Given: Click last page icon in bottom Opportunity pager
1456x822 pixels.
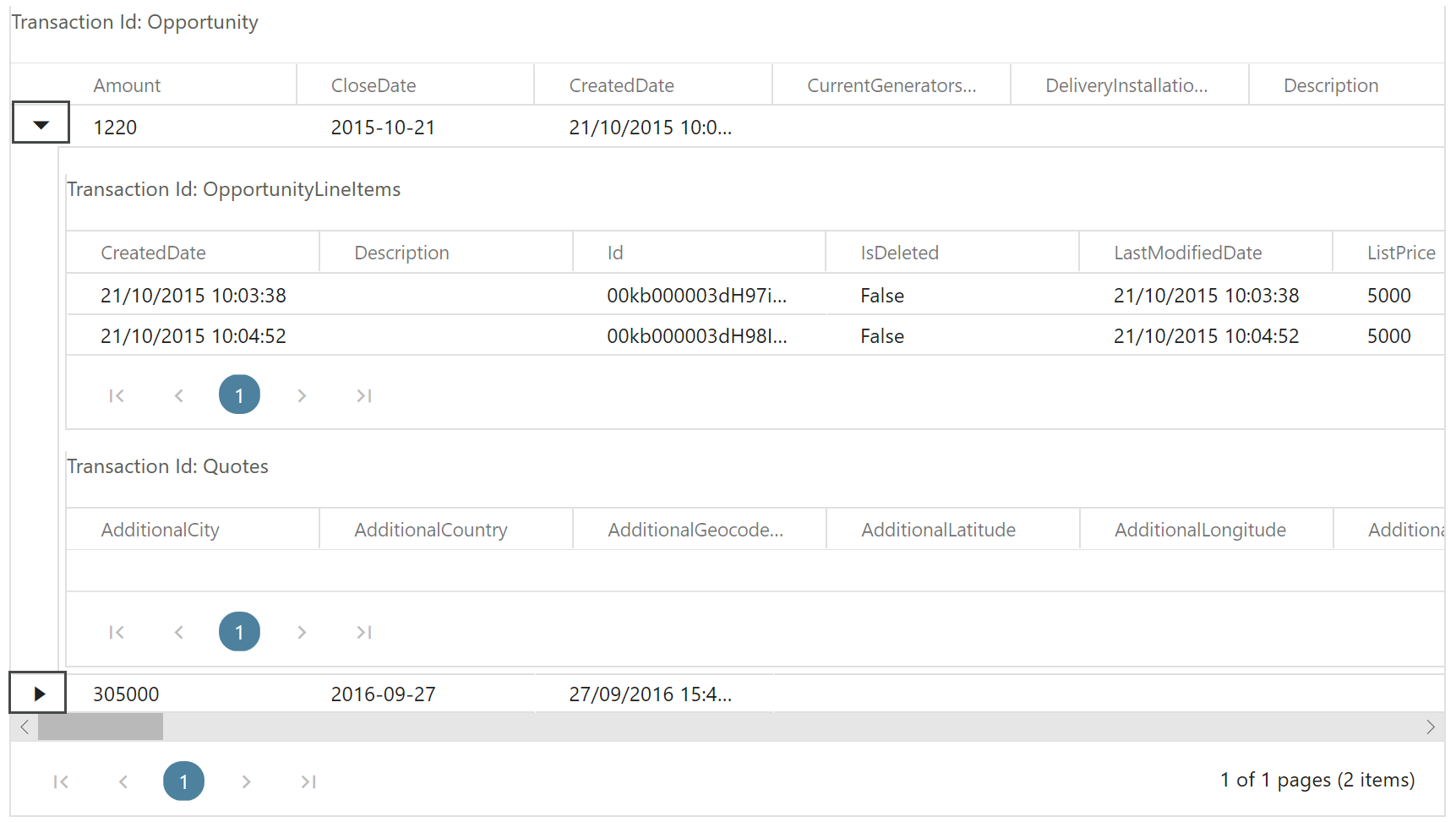Looking at the screenshot, I should click(308, 781).
